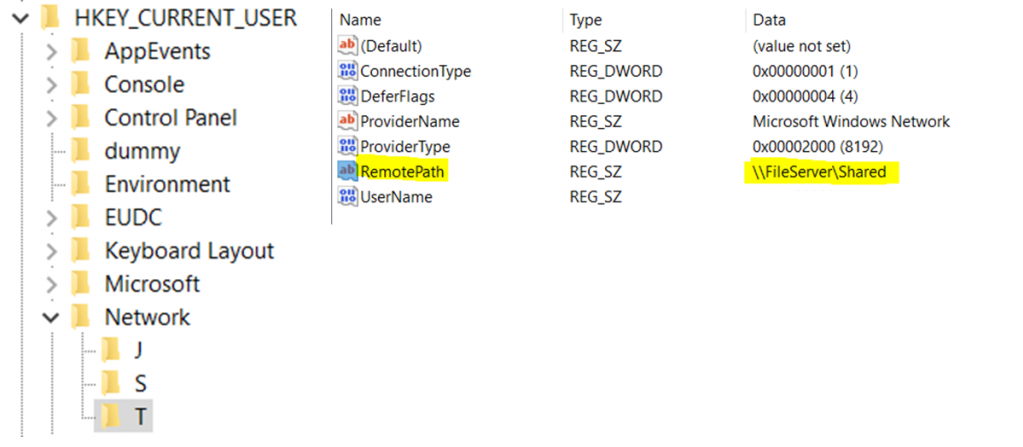Click the (Default) string value icon
This screenshot has height=447, width=1023.
347,46
